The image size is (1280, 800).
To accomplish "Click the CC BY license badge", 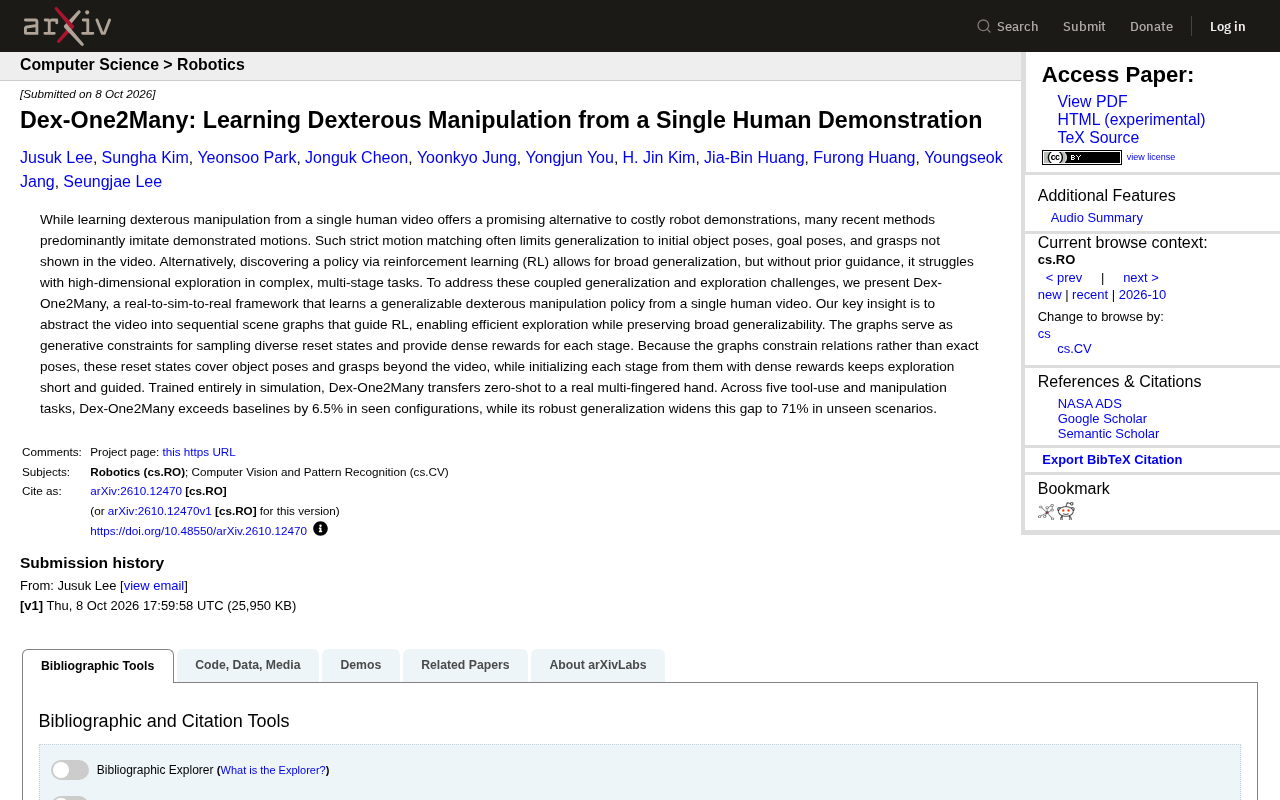I will [1082, 157].
